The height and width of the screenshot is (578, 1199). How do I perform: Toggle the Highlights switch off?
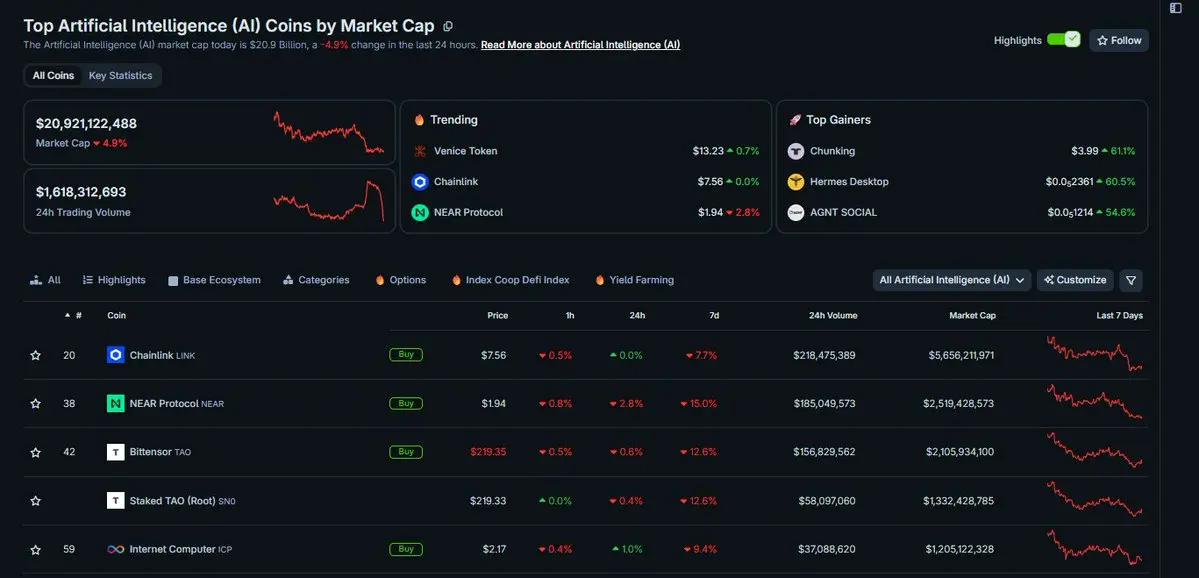coord(1063,40)
